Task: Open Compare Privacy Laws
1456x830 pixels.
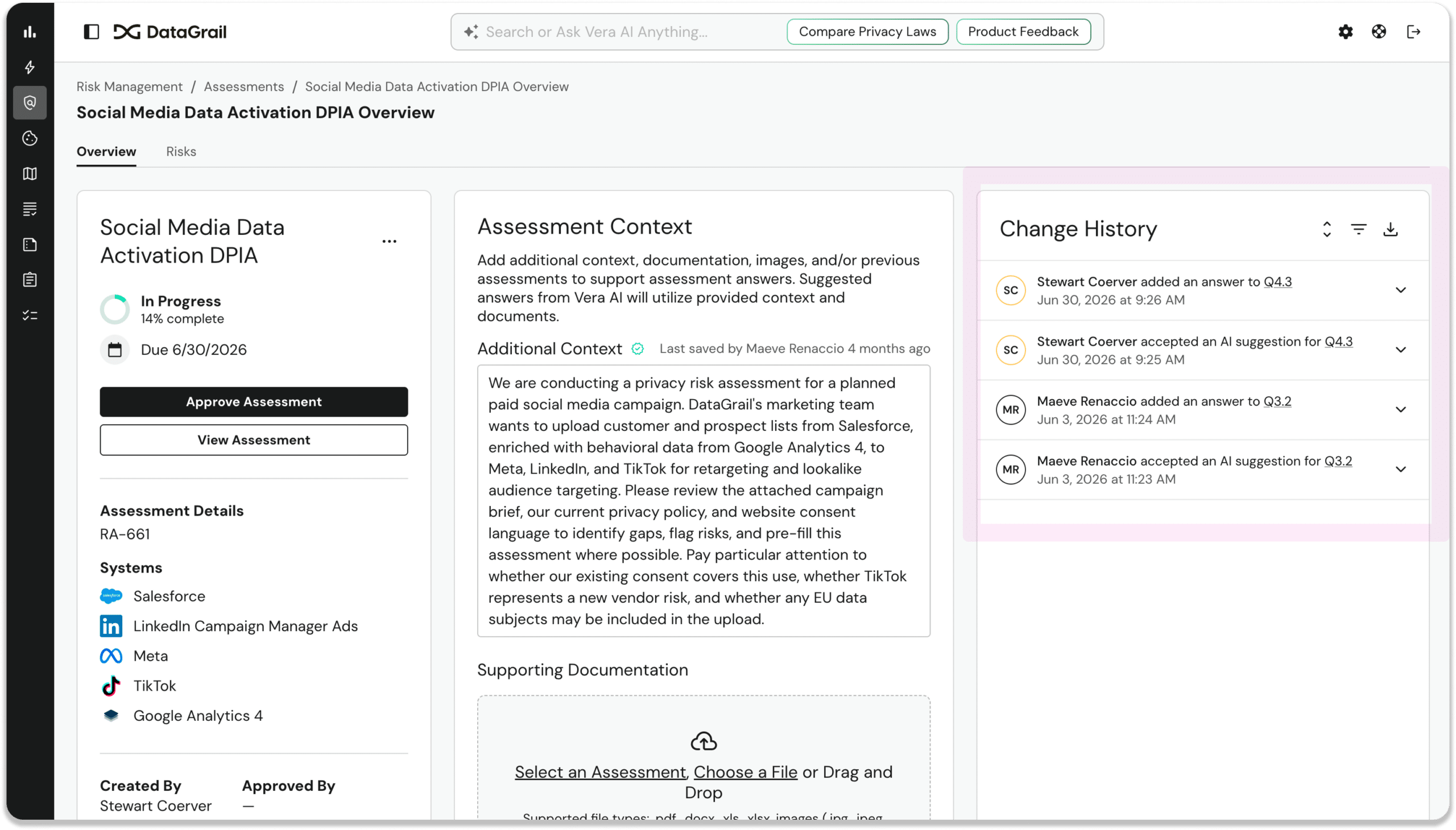Action: pos(867,32)
